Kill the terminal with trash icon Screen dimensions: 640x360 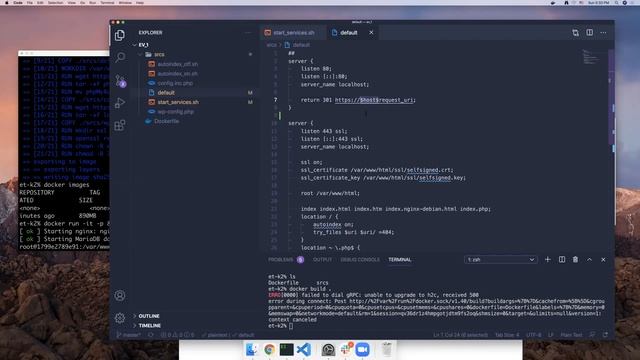click(576, 260)
